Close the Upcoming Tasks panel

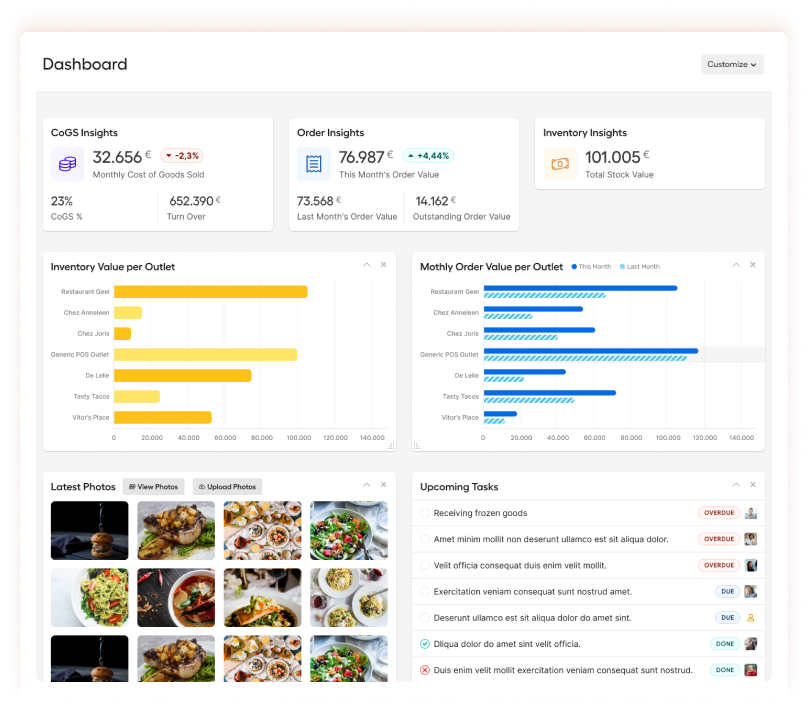tap(753, 484)
